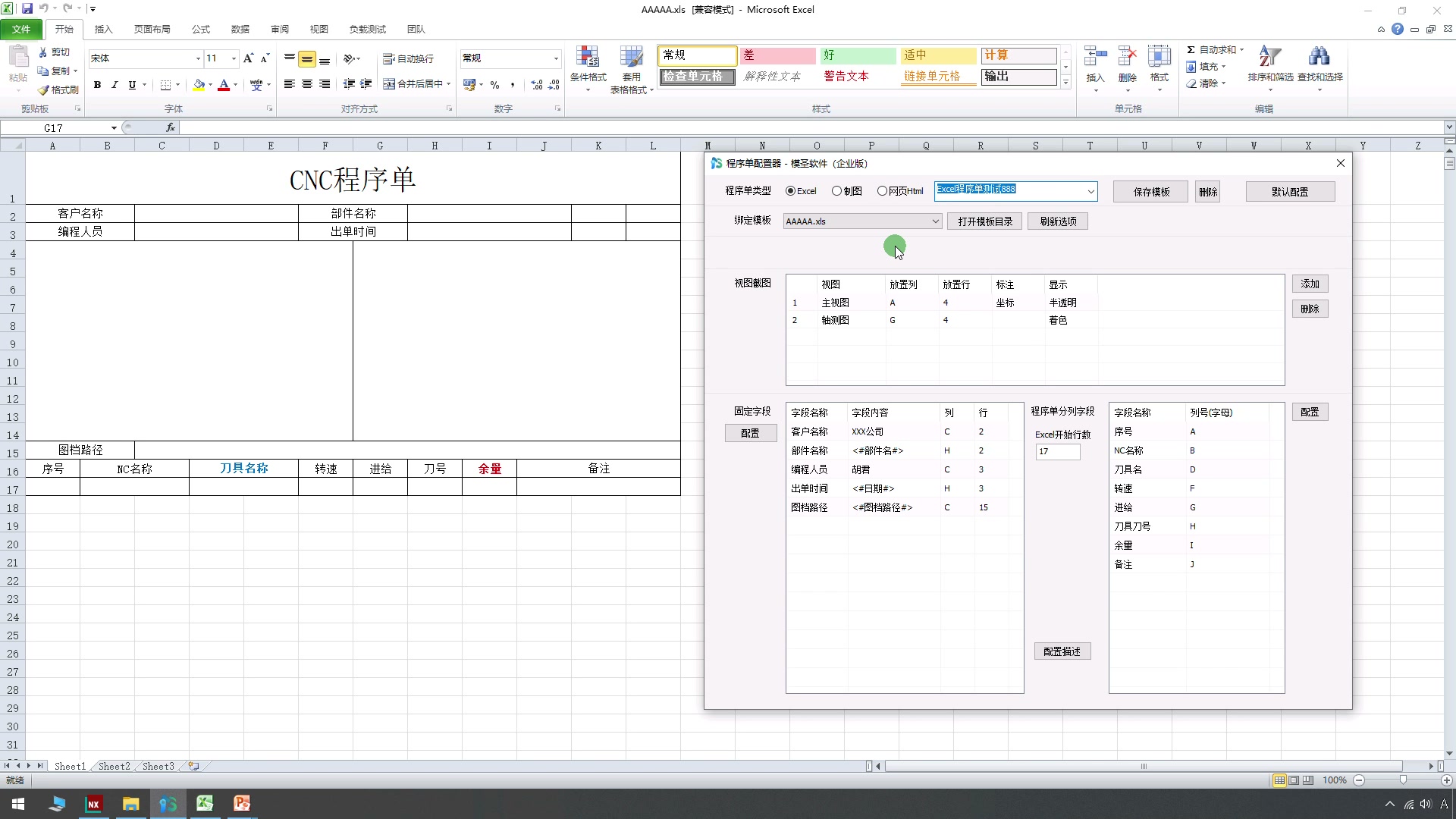Decrease font size with the small A icon
1456x819 pixels.
click(x=265, y=58)
